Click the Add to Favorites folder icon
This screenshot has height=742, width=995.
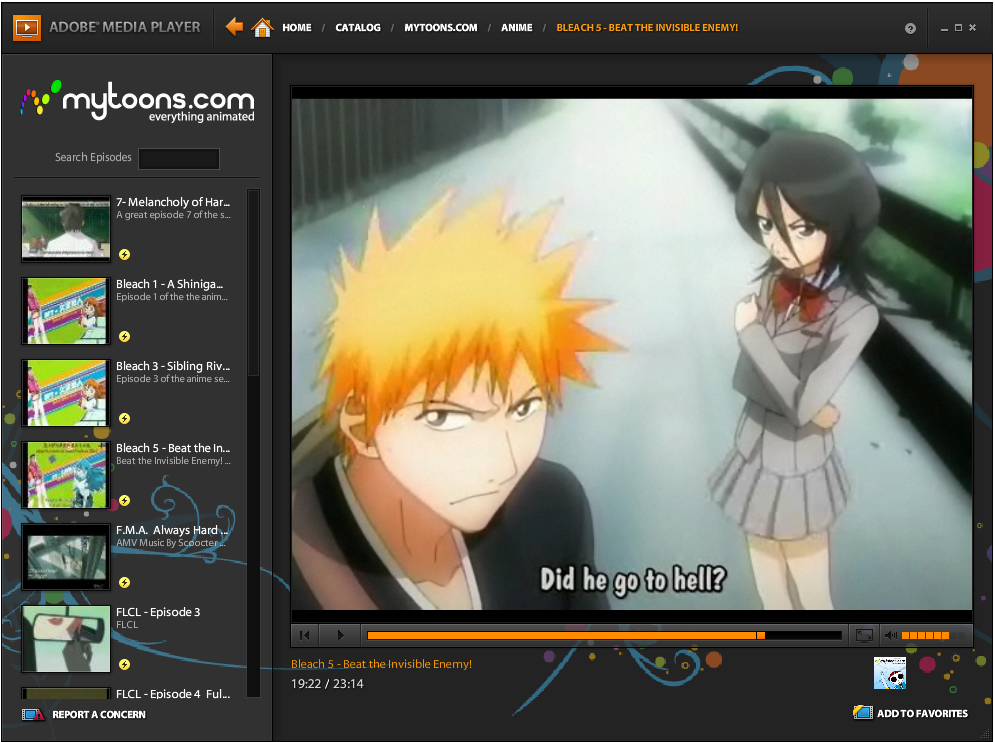[863, 712]
